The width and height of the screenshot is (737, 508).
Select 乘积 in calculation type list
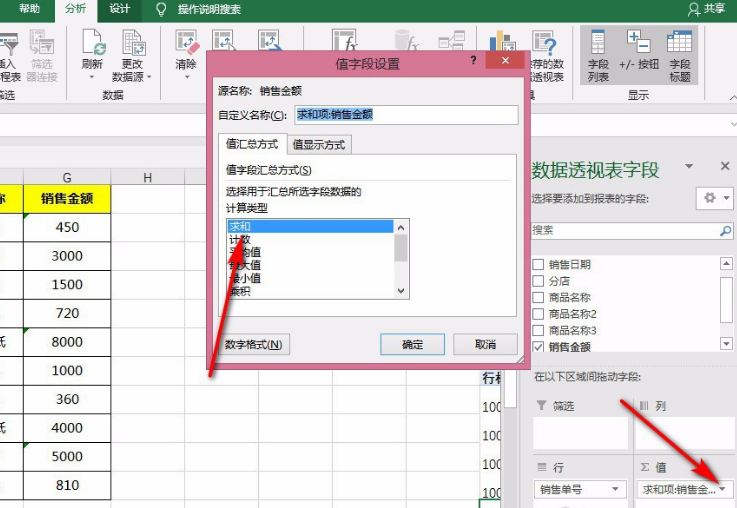[310, 291]
